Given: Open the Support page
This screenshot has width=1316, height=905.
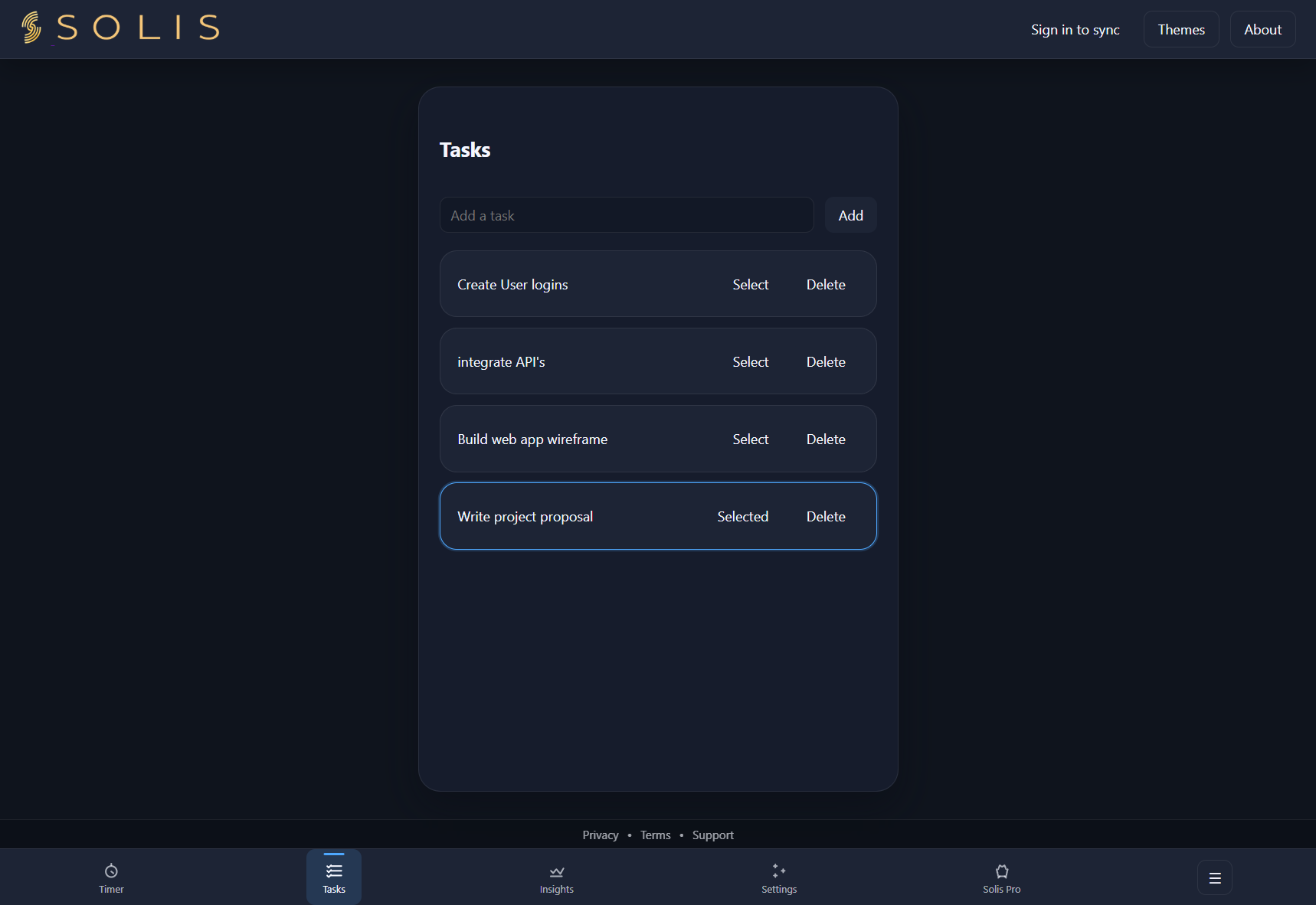Looking at the screenshot, I should (x=712, y=835).
